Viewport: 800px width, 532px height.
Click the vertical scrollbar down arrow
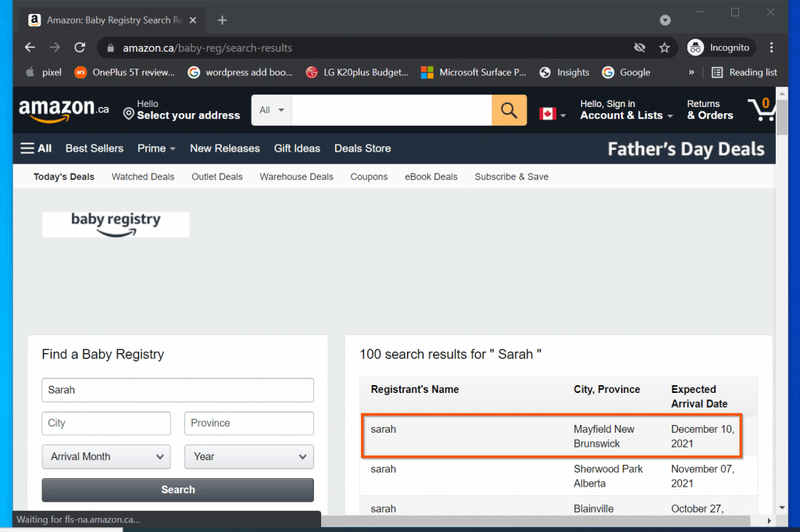[x=782, y=508]
